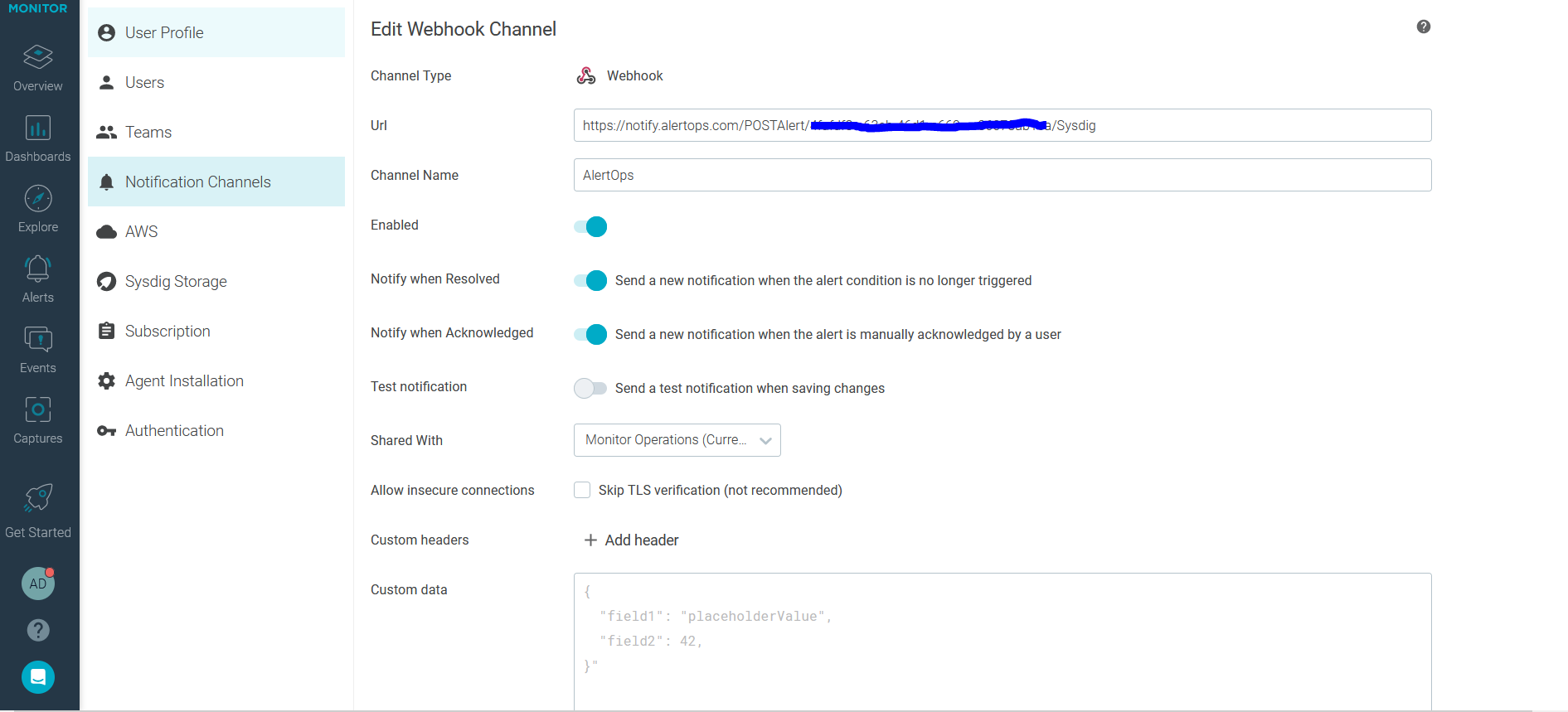1568x712 pixels.
Task: Click Add header button
Action: (632, 540)
